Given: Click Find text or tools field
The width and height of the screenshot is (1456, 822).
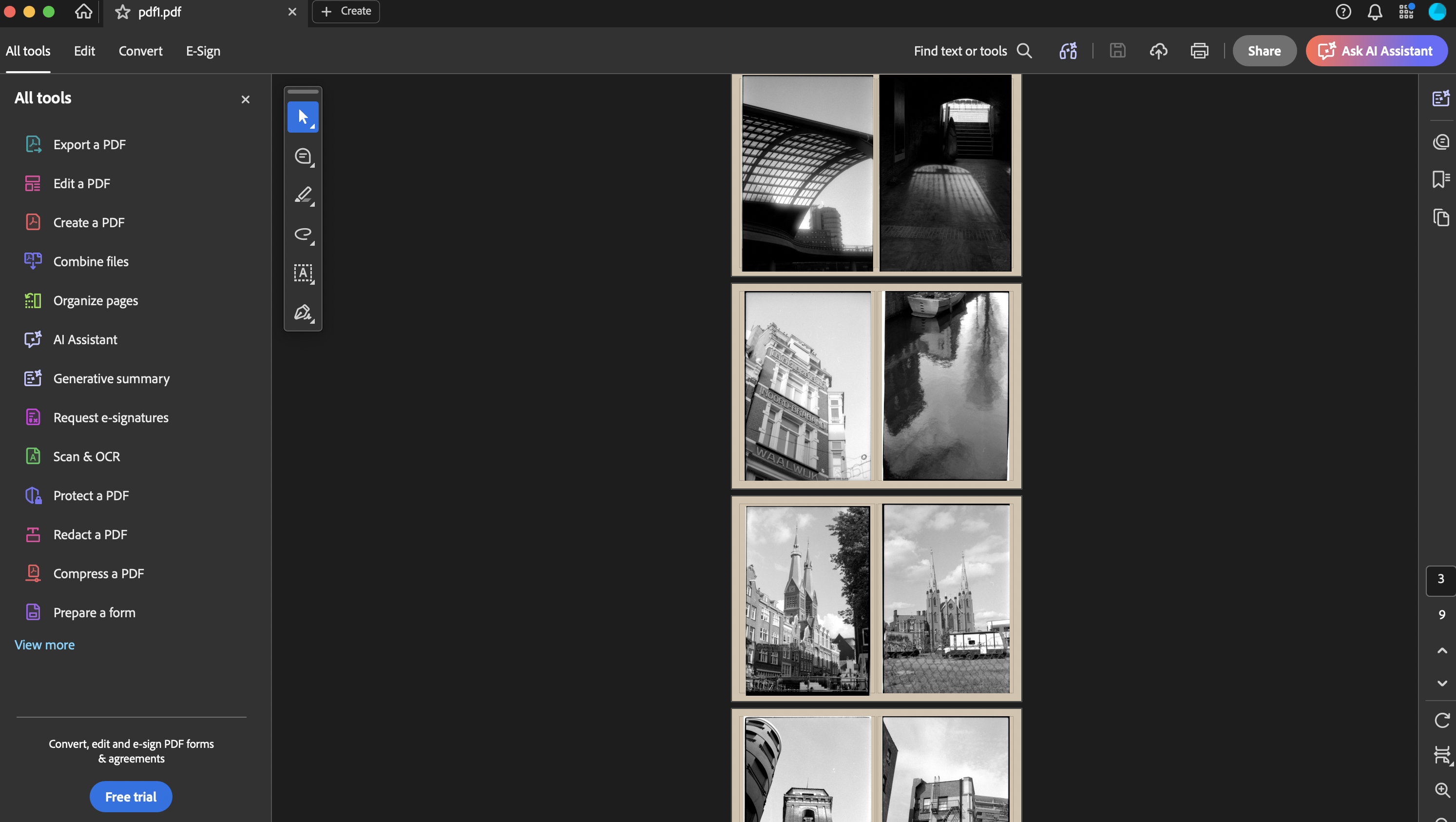Looking at the screenshot, I should [973, 51].
